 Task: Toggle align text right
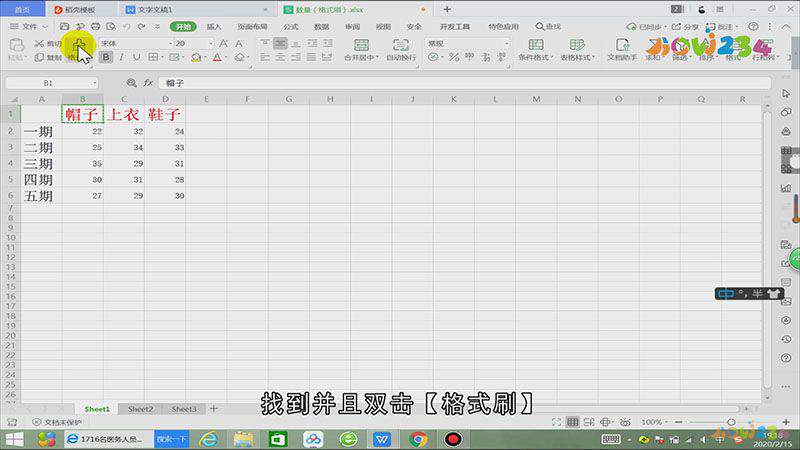click(296, 58)
